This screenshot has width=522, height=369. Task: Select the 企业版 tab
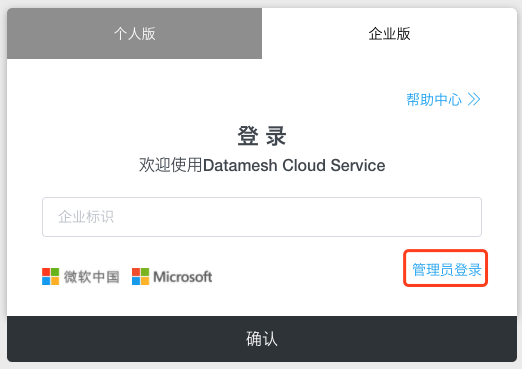pyautogui.click(x=389, y=34)
